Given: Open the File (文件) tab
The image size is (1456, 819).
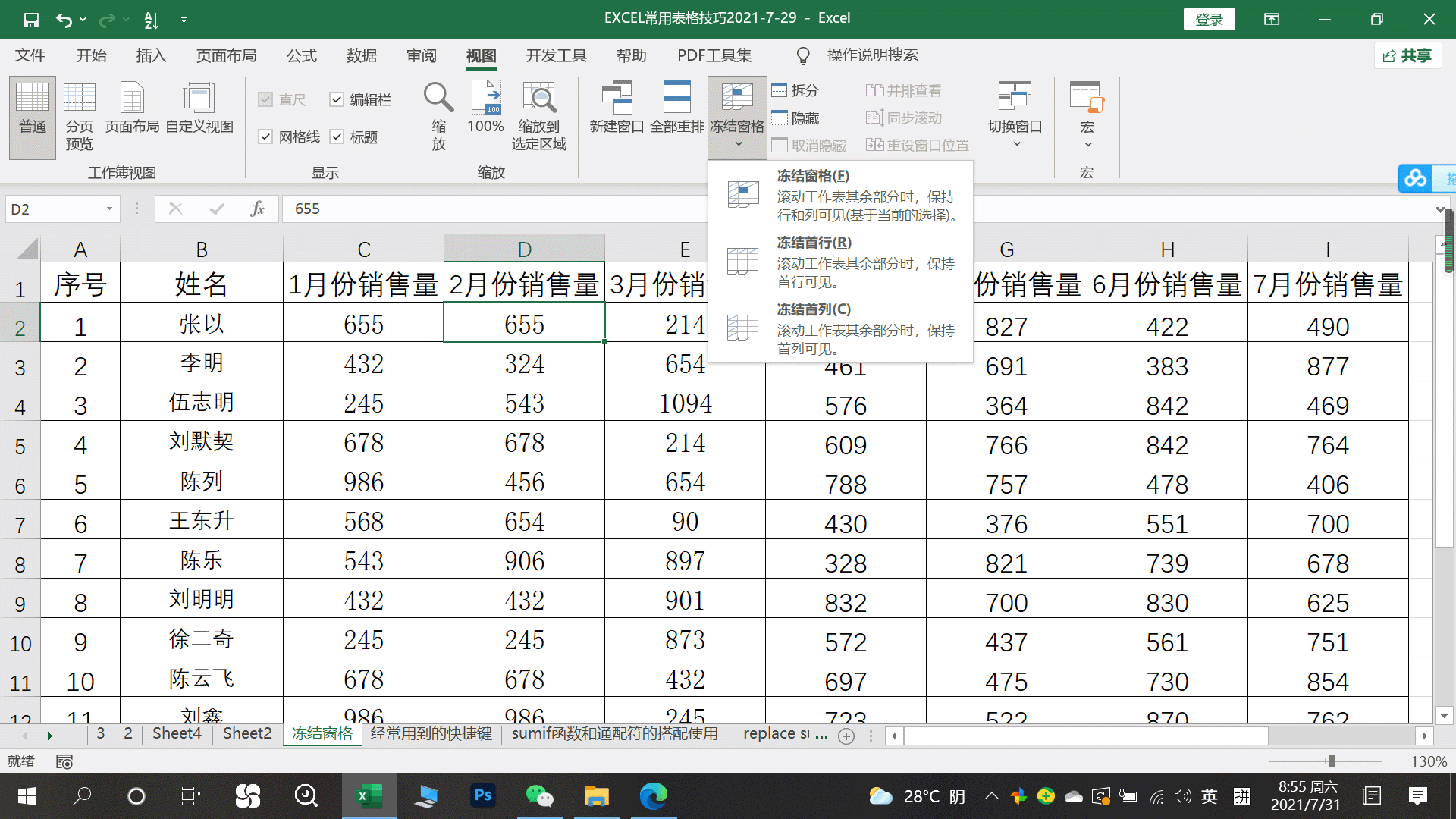Looking at the screenshot, I should pyautogui.click(x=30, y=55).
